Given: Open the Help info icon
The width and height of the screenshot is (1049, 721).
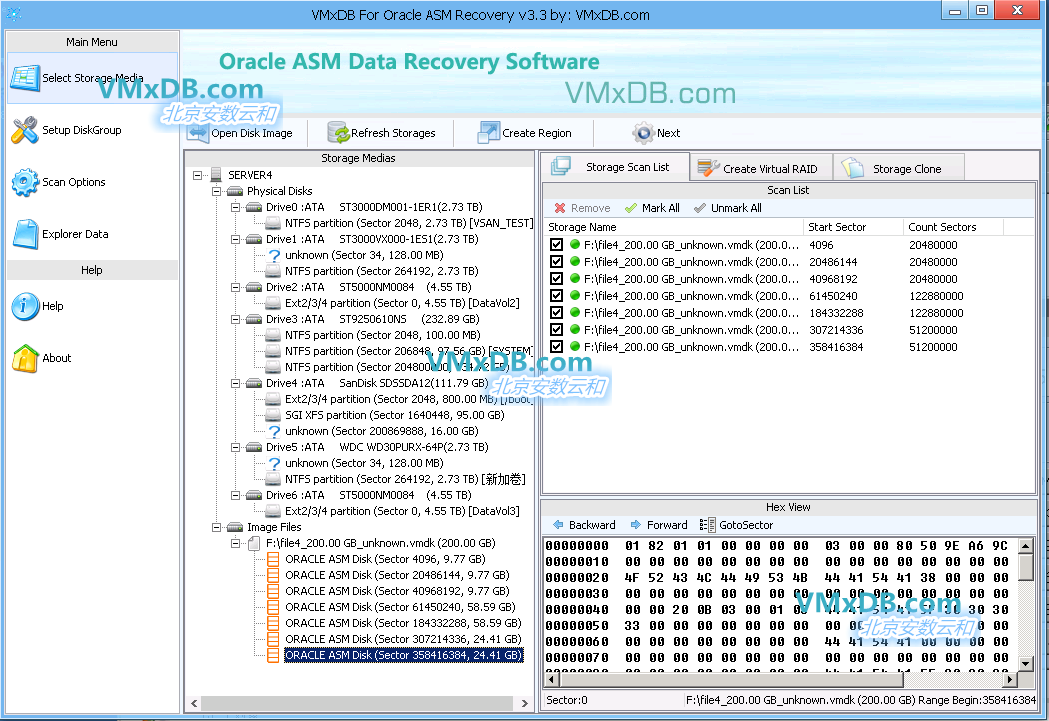Looking at the screenshot, I should (25, 306).
